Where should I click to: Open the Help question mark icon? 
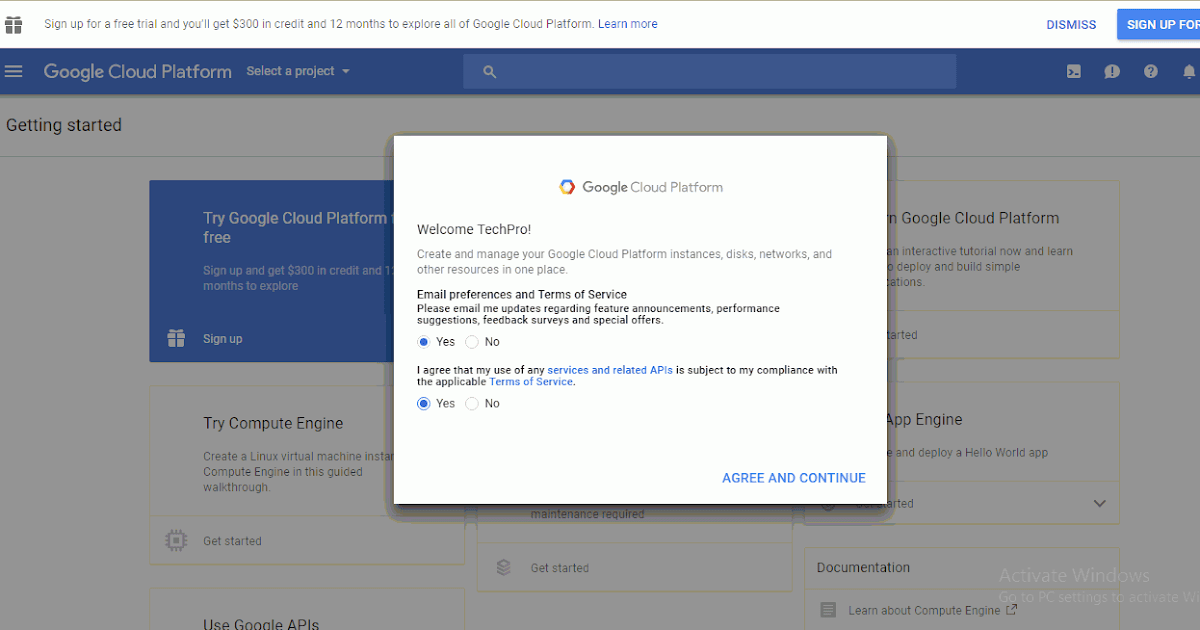(1150, 71)
